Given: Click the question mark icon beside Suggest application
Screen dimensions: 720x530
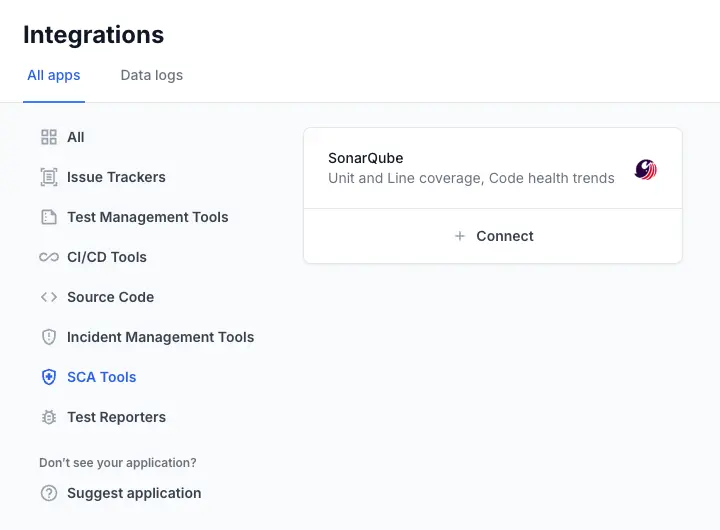Looking at the screenshot, I should (49, 493).
